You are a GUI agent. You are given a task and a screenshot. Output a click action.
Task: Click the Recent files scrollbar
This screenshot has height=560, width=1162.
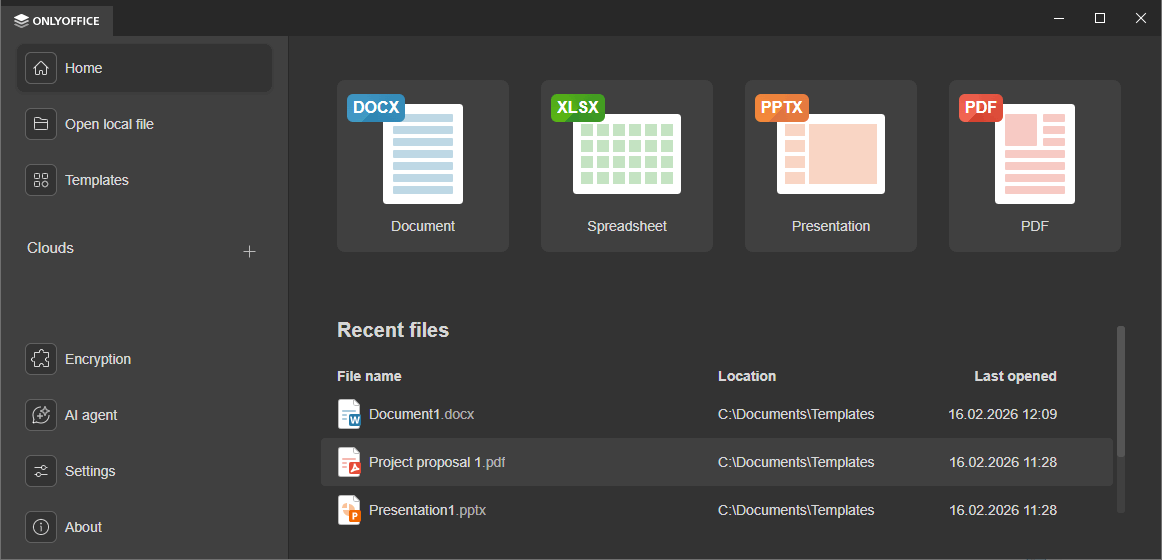point(1120,390)
